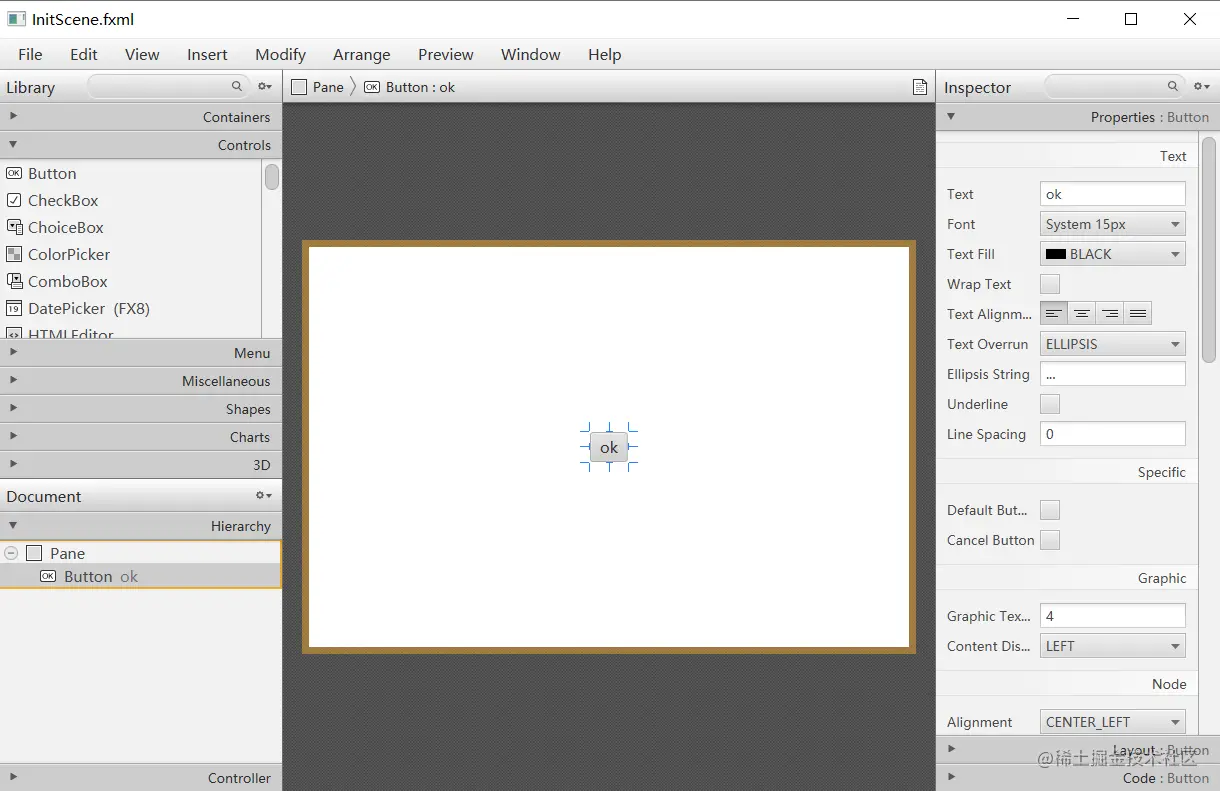Open the Library panel settings gear
Screen dimensions: 1220x791
pos(262,87)
